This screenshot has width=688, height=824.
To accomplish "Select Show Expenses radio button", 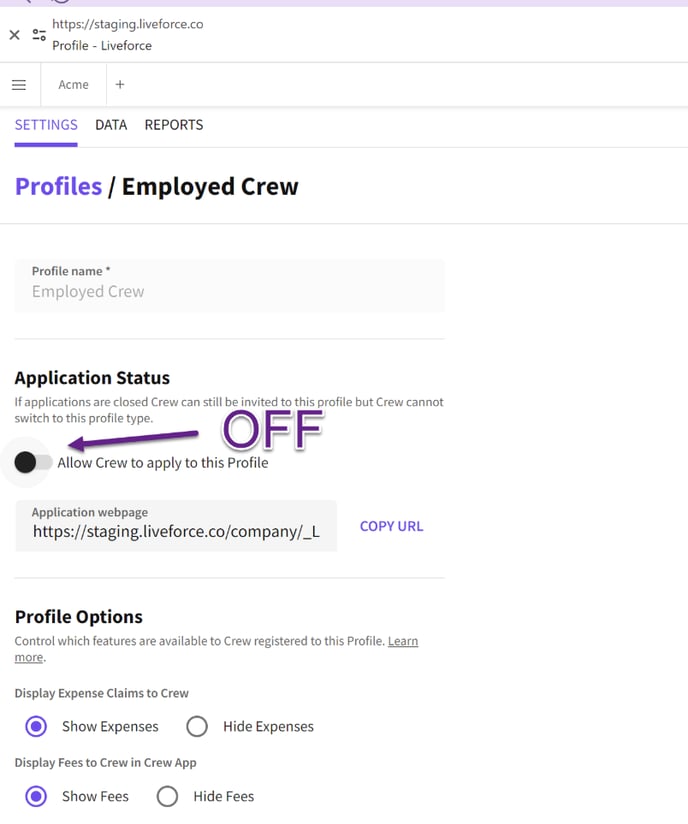I will 37,726.
